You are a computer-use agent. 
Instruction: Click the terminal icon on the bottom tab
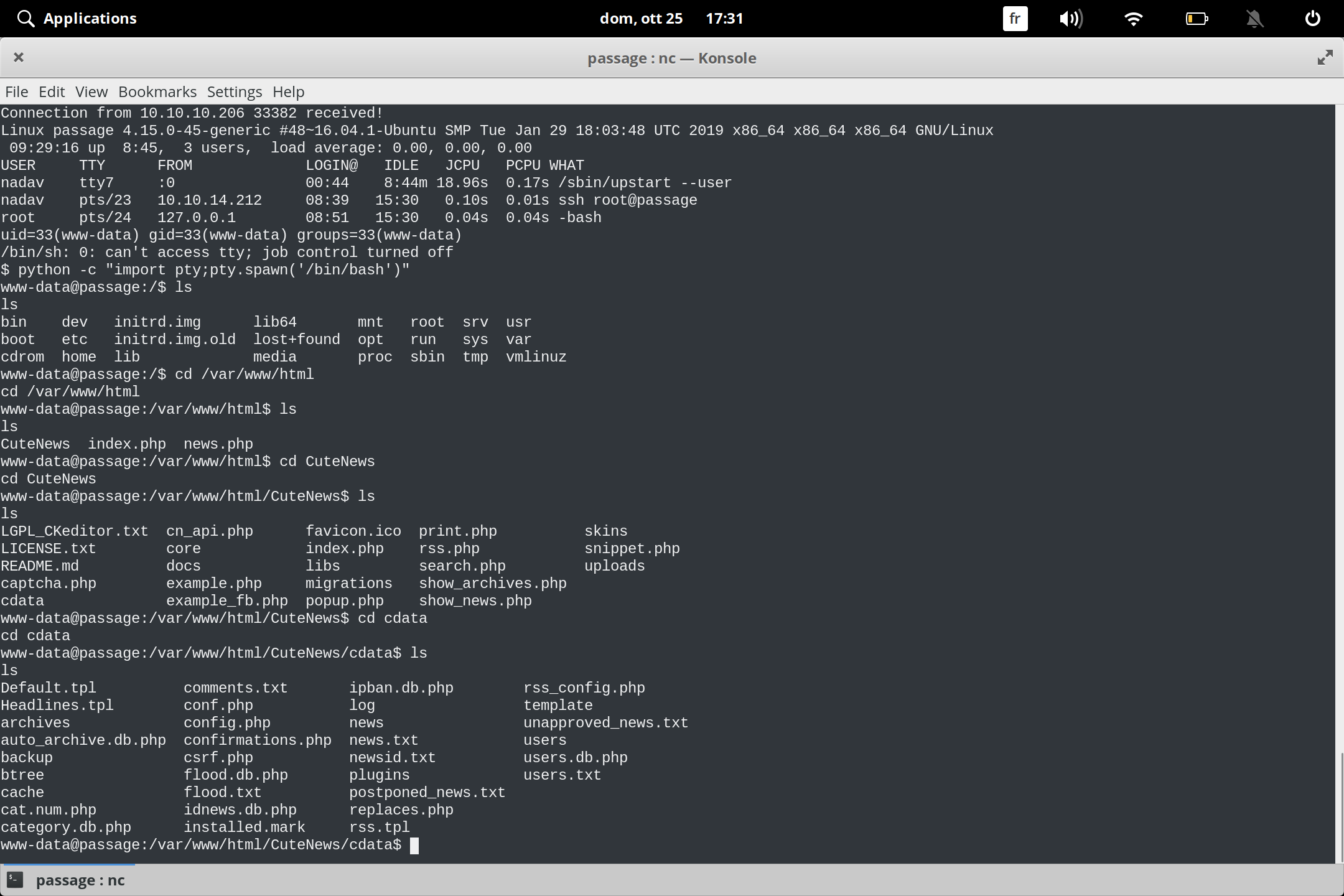coord(15,880)
